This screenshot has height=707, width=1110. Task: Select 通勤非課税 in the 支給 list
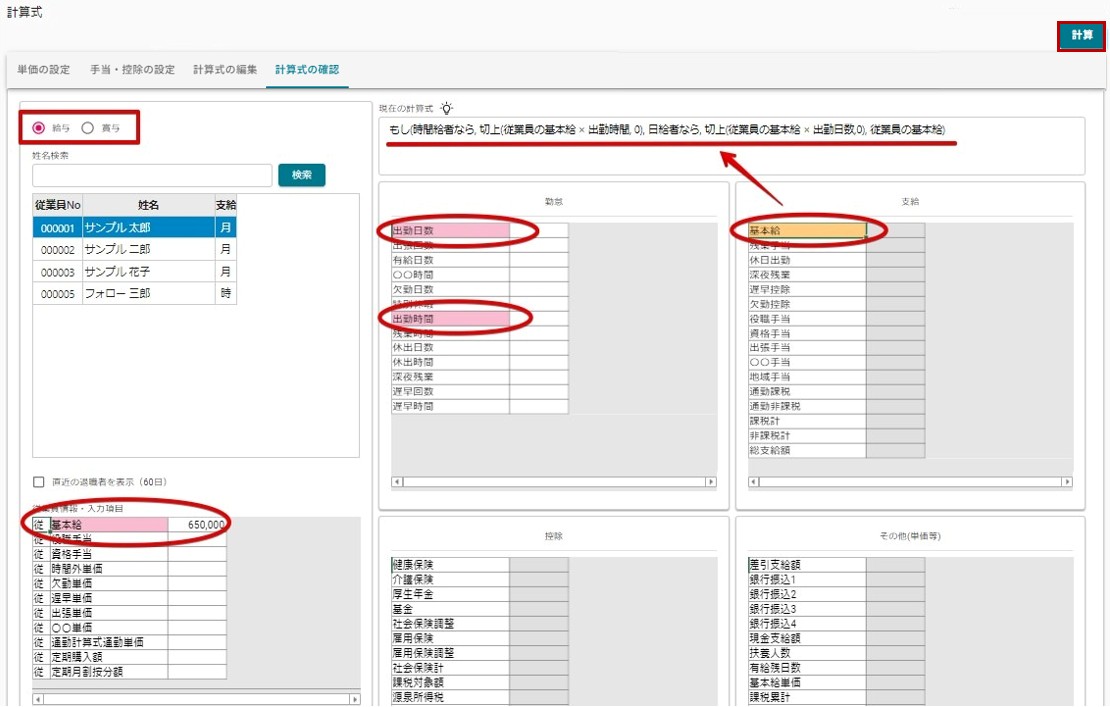807,406
